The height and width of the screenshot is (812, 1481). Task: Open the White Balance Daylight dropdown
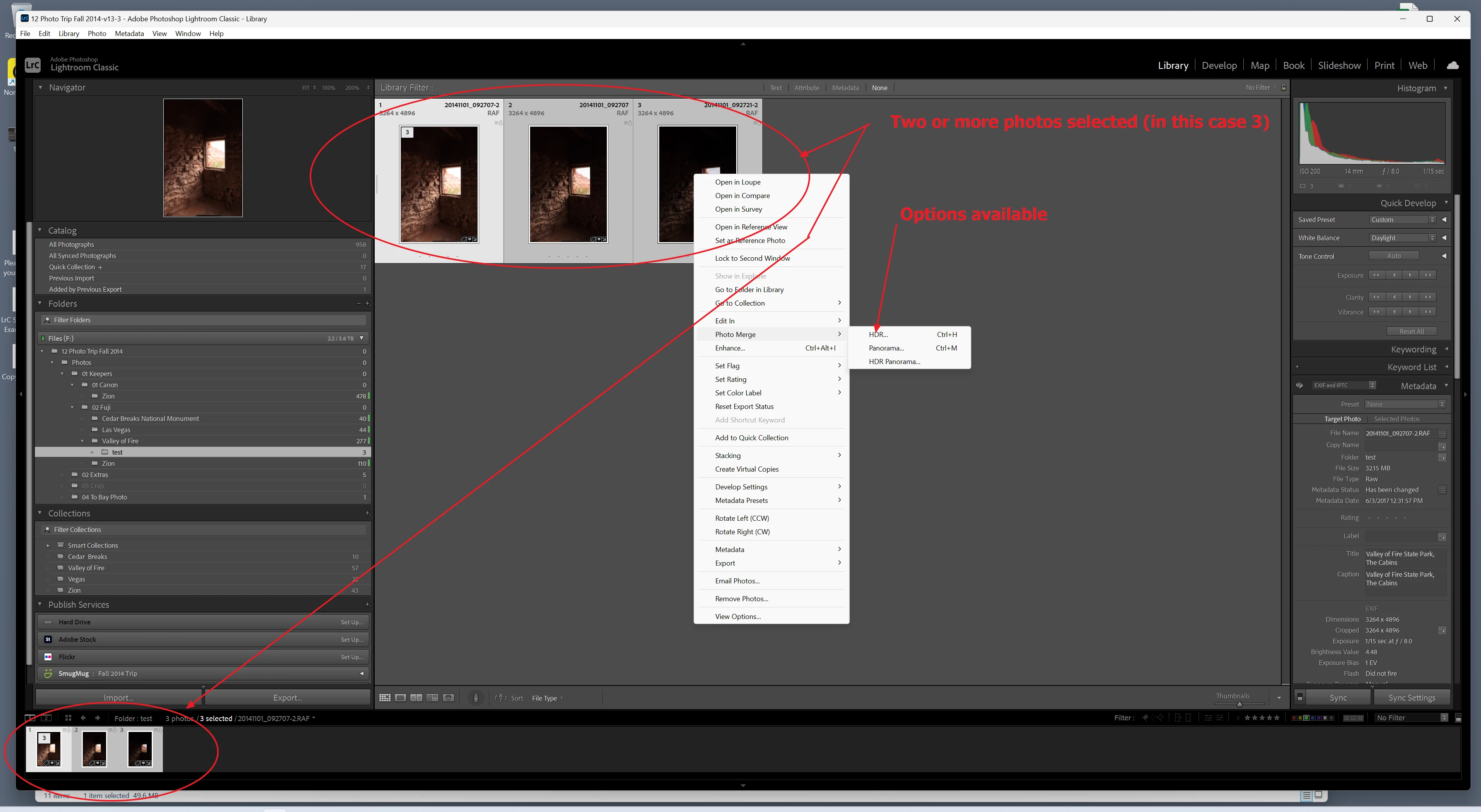(x=1402, y=238)
